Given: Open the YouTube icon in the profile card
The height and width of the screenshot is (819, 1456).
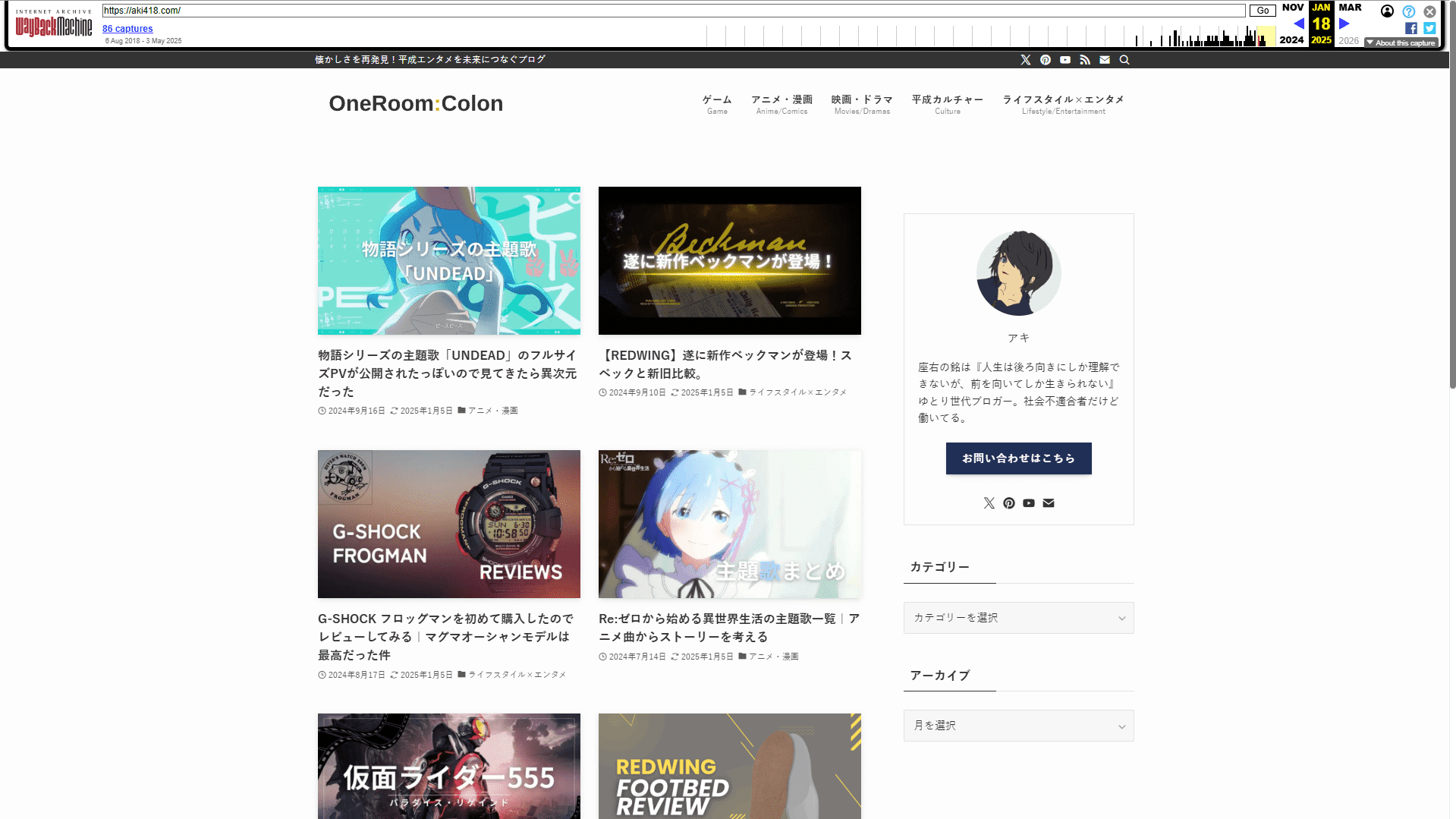Looking at the screenshot, I should (x=1029, y=503).
